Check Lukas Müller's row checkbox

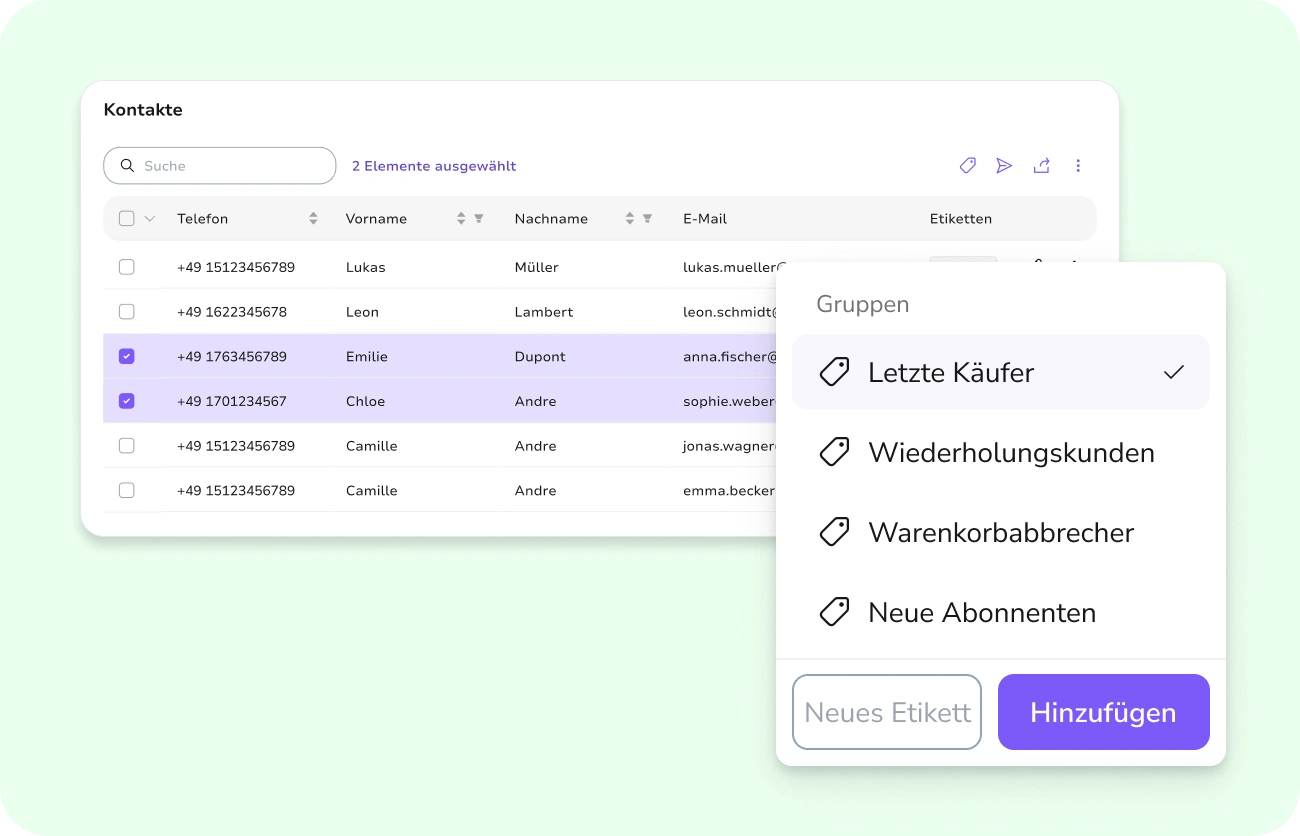[126, 267]
